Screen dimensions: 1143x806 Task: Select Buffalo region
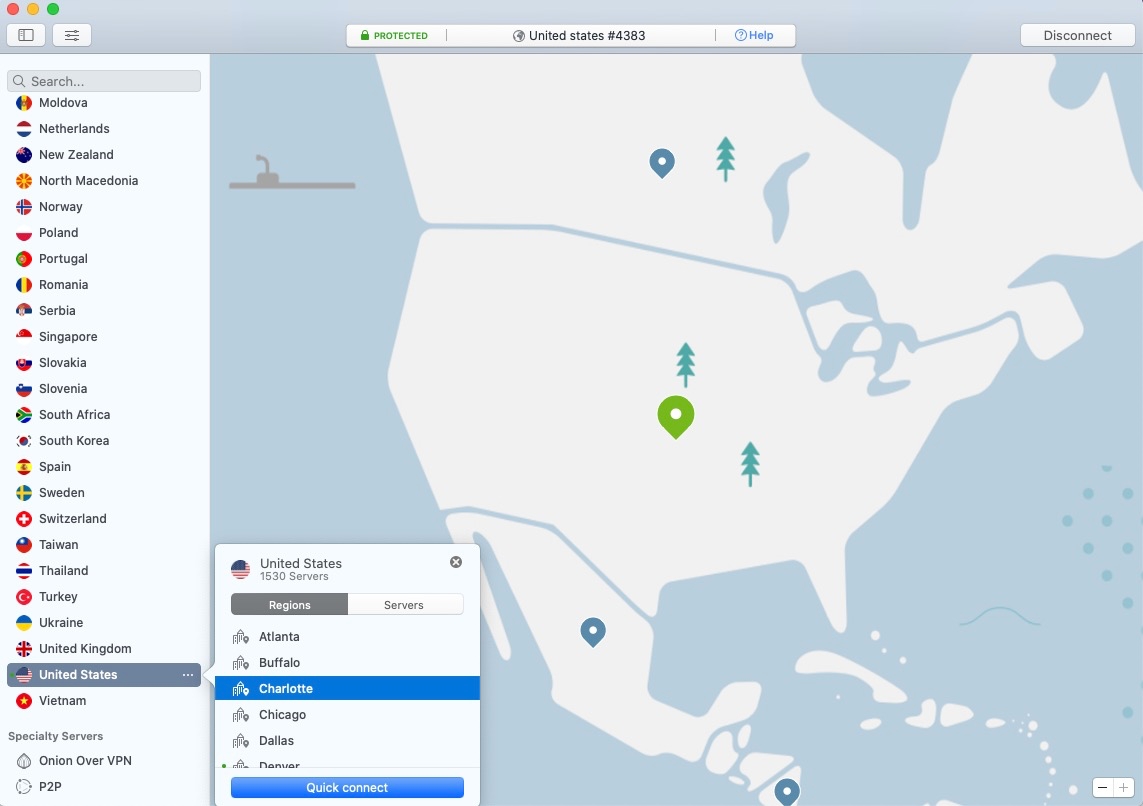point(347,662)
